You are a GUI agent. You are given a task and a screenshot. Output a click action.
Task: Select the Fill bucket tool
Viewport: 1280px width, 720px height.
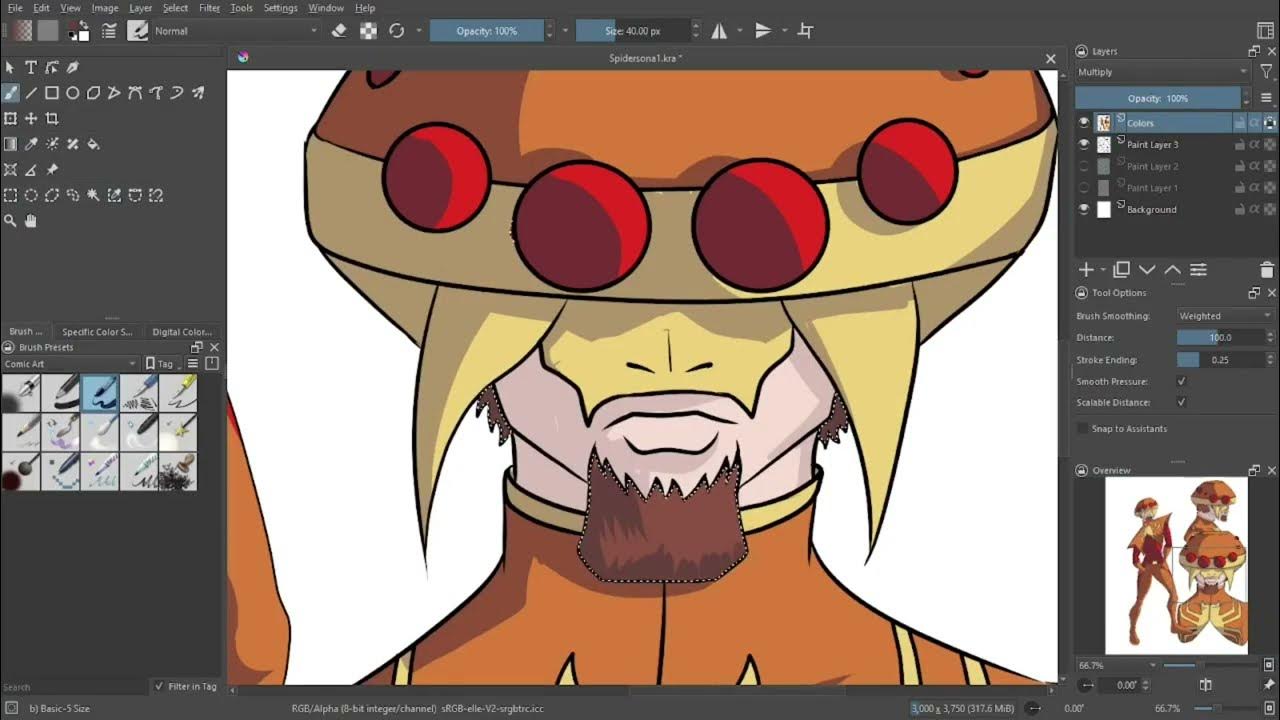(x=93, y=144)
